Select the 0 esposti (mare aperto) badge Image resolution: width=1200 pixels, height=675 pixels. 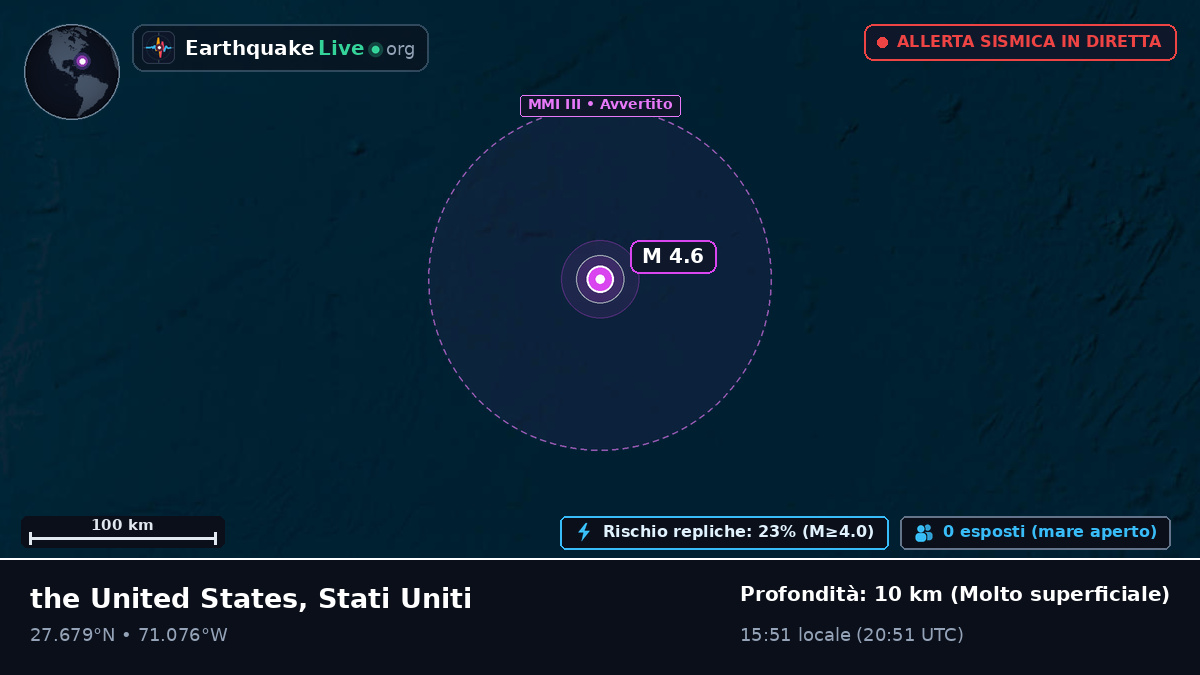pos(1035,533)
